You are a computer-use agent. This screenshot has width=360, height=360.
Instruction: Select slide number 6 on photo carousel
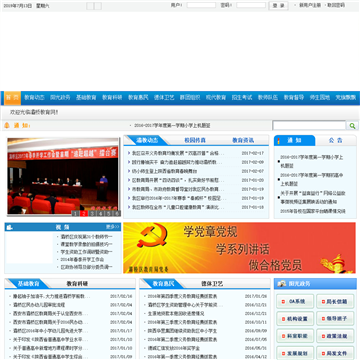(x=117, y=213)
